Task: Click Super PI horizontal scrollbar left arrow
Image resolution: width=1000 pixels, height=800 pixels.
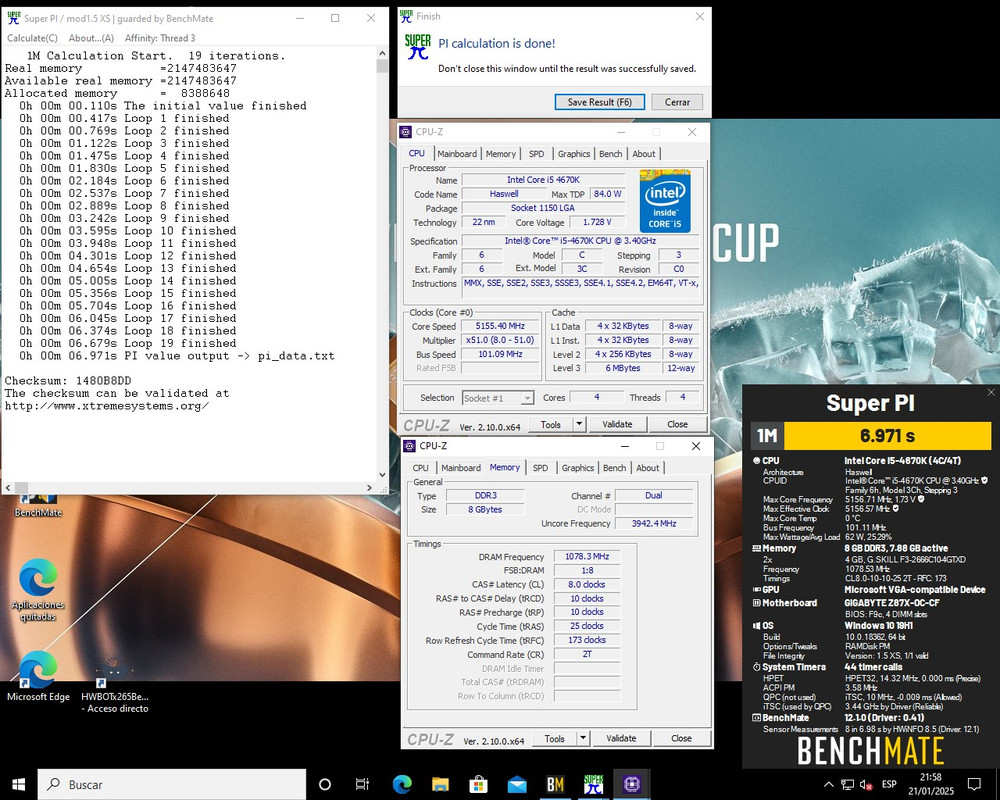Action: tap(7, 487)
